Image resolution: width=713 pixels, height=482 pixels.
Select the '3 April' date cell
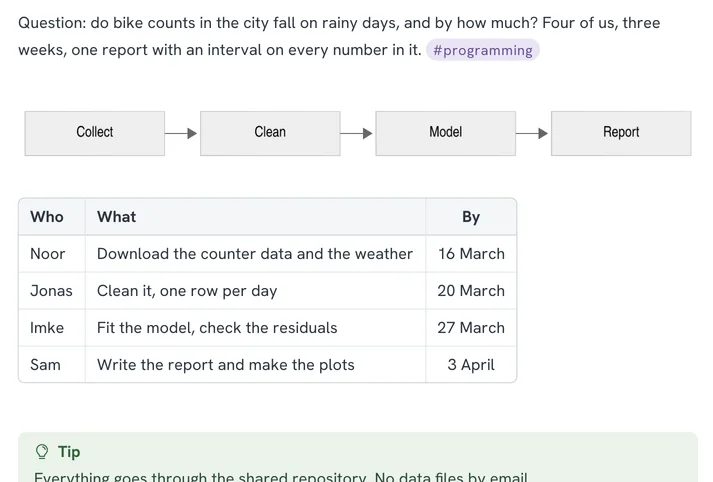pyautogui.click(x=471, y=365)
